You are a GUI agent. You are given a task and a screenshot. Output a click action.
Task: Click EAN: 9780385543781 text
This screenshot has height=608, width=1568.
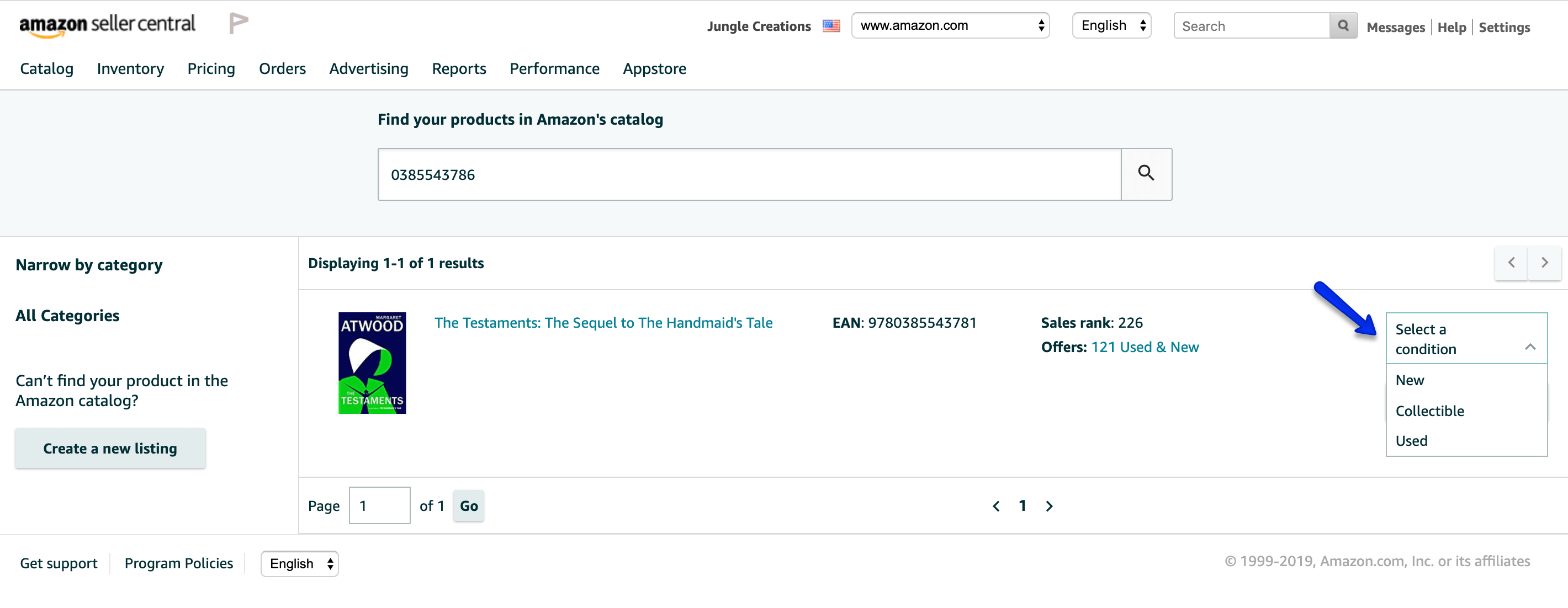(x=904, y=323)
